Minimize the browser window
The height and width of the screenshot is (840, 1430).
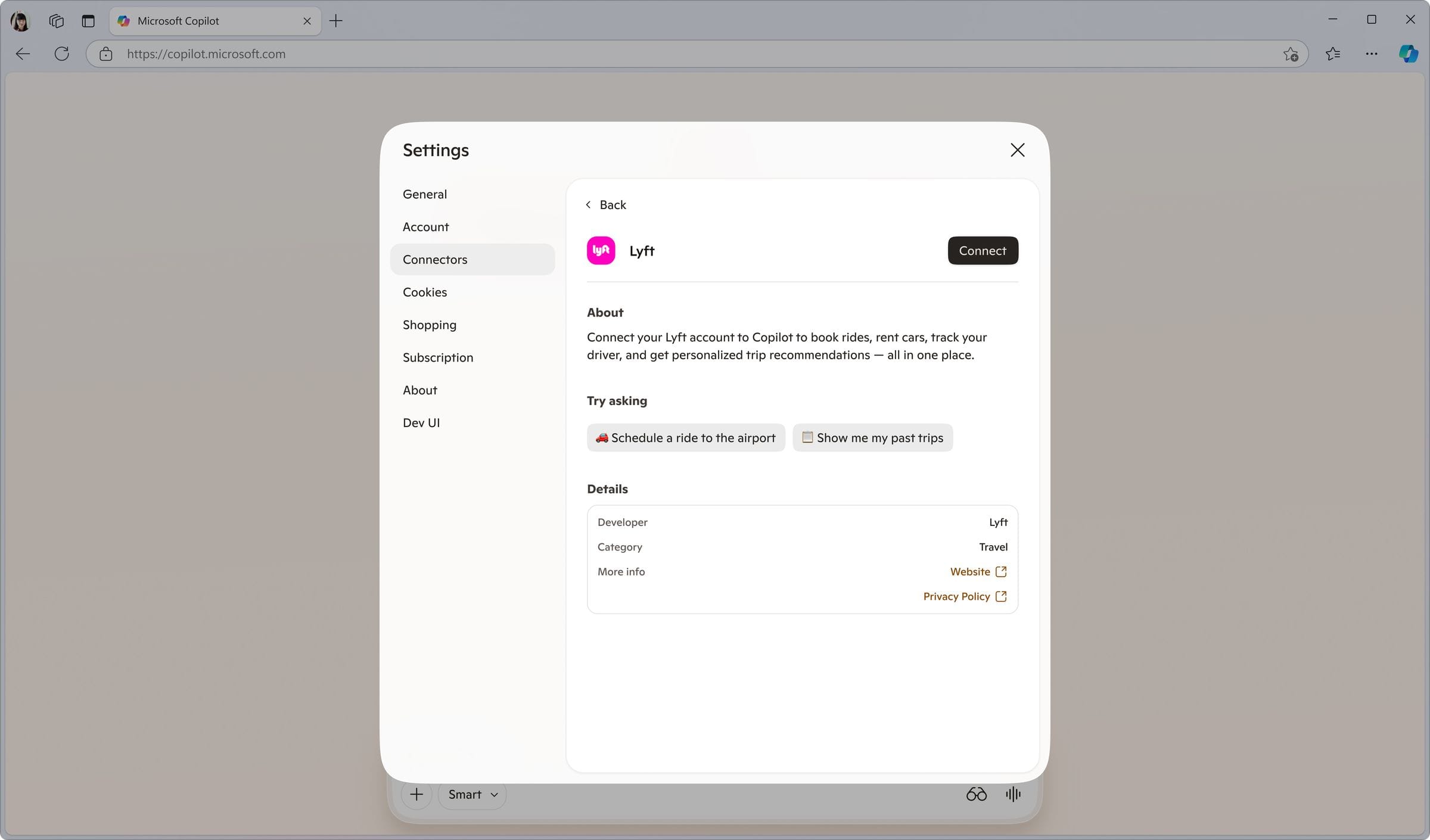pyautogui.click(x=1332, y=20)
